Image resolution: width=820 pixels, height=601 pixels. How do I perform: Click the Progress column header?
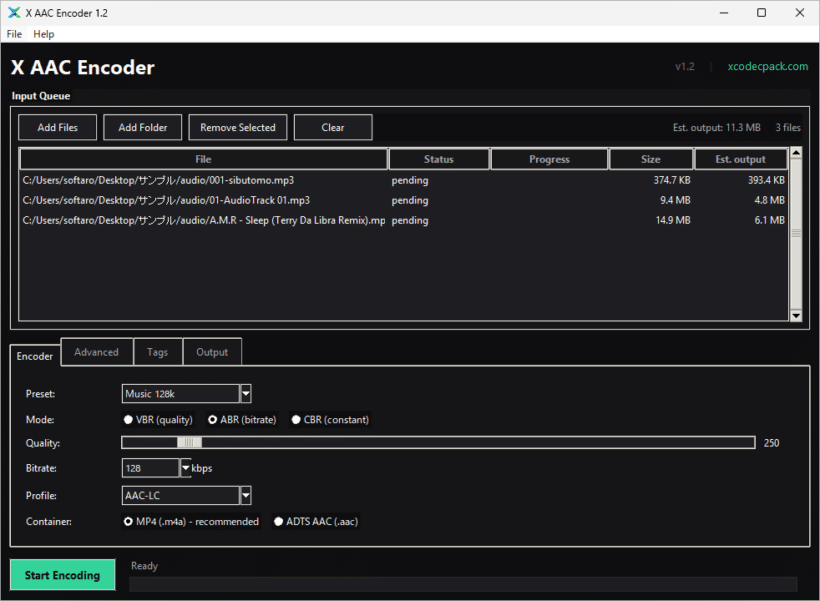coord(549,159)
